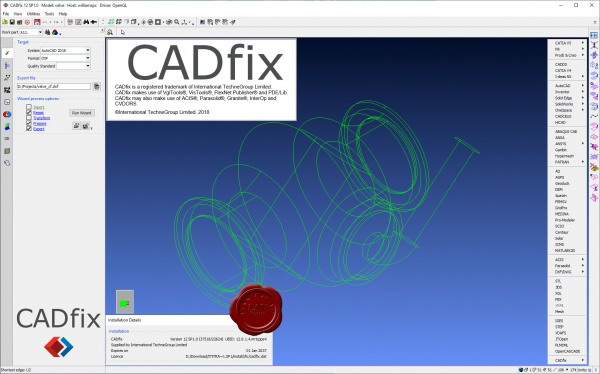The width and height of the screenshot is (600, 374).
Task: Toggle the Export checkbox
Action: pyautogui.click(x=29, y=129)
